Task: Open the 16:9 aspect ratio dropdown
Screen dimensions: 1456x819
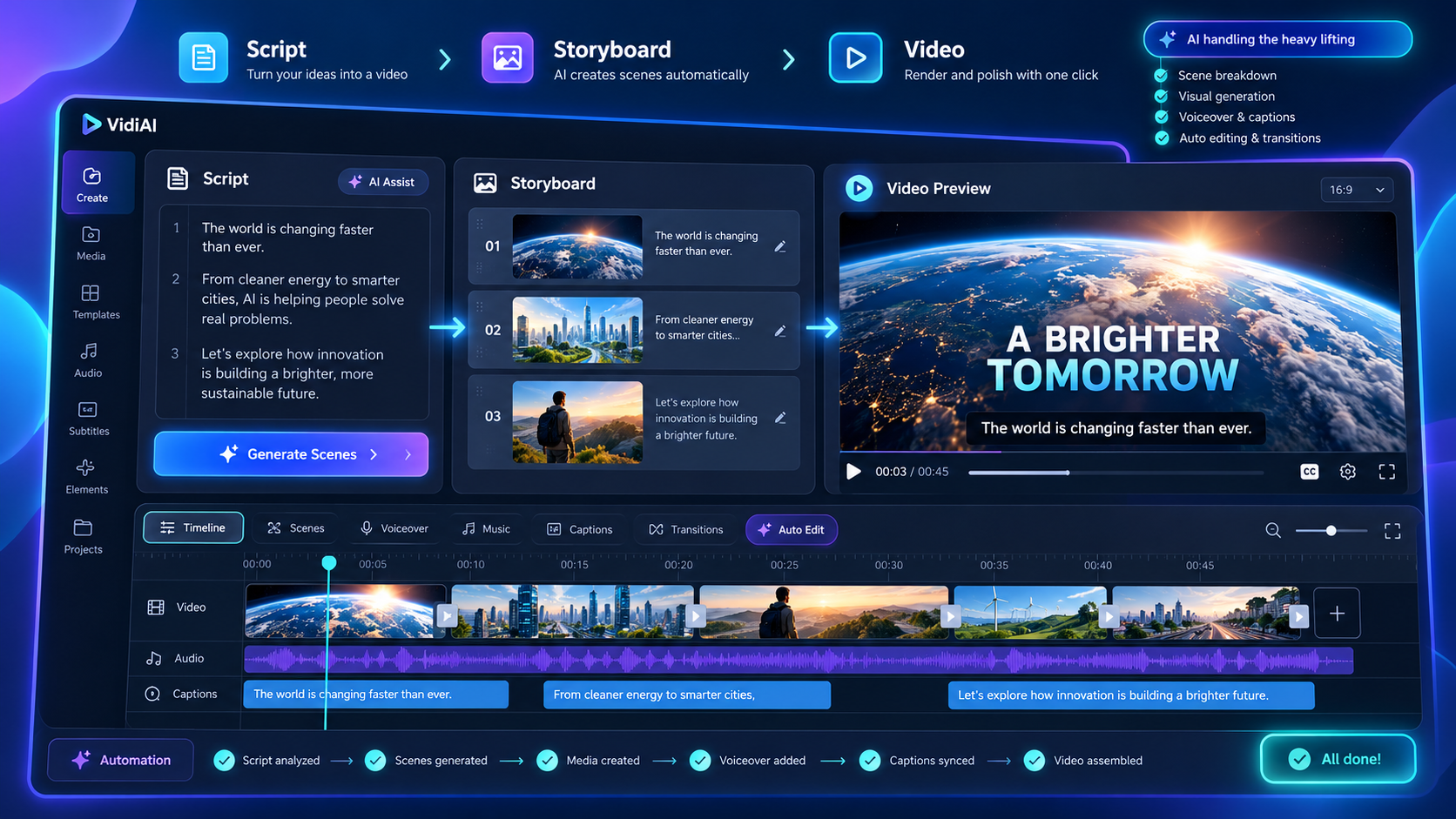Action: click(x=1356, y=190)
